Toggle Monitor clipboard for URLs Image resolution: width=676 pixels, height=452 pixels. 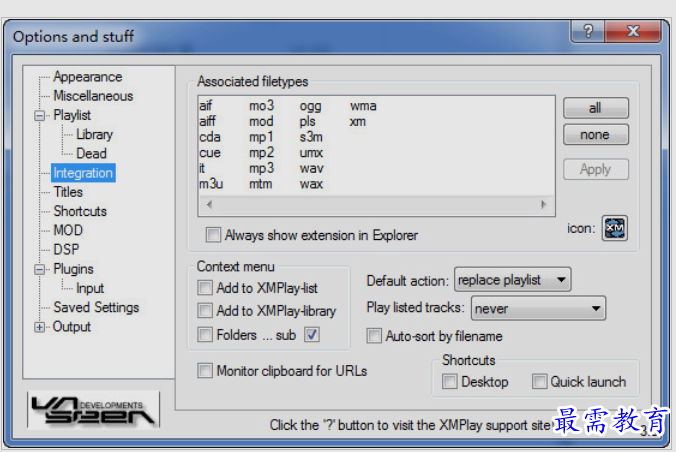tap(205, 370)
